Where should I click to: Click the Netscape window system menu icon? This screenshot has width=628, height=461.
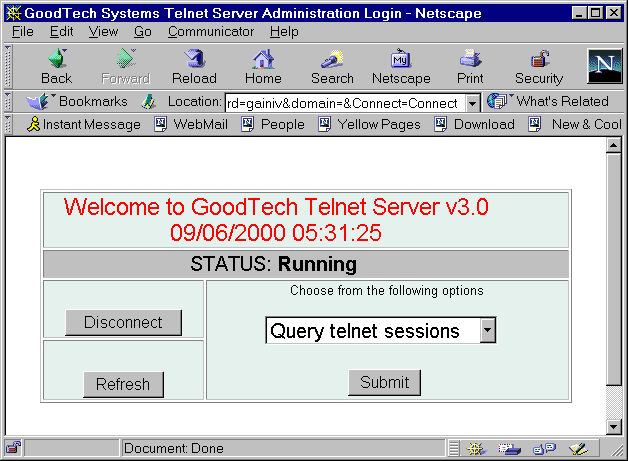click(14, 13)
